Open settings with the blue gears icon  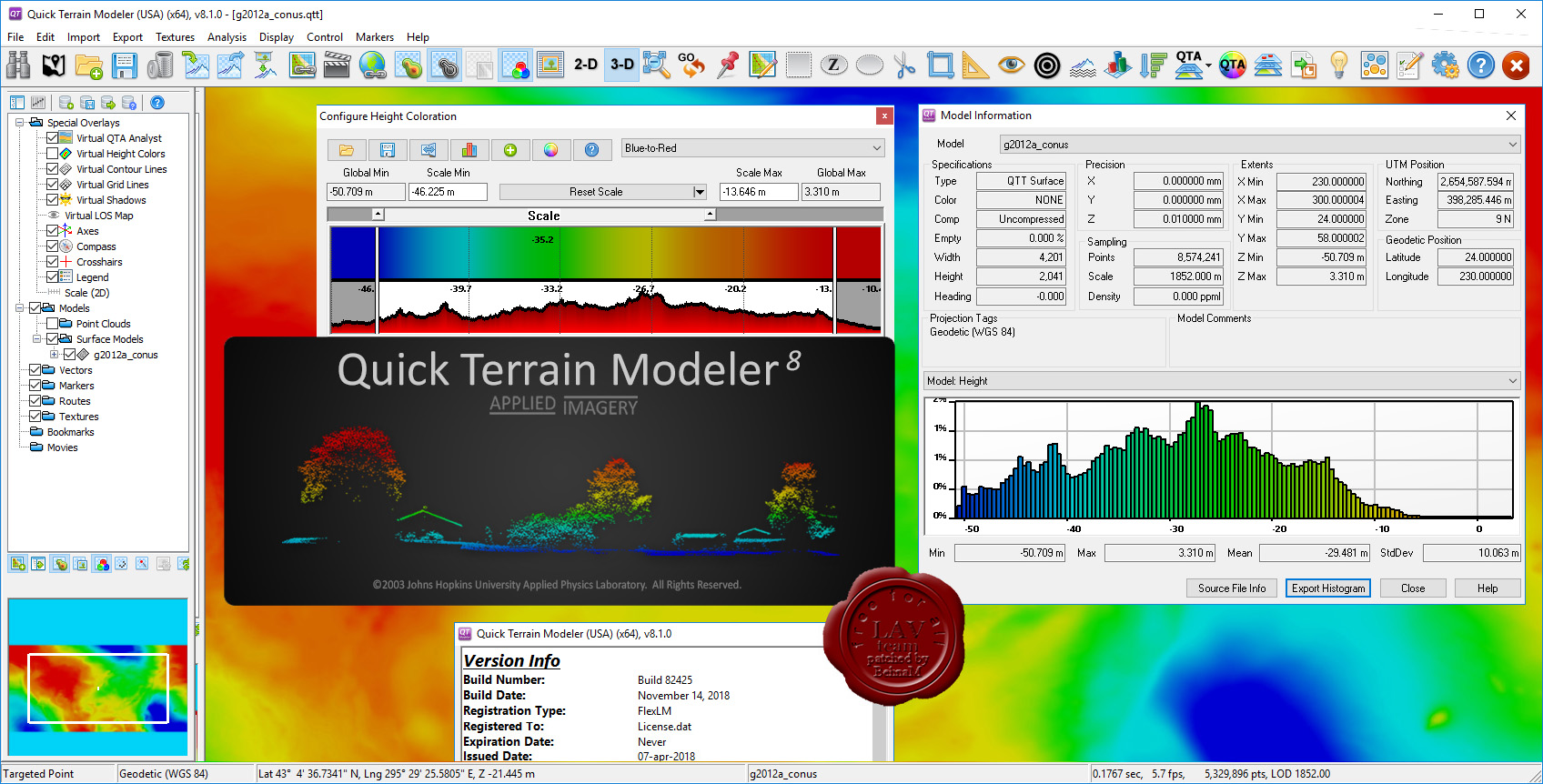tap(1446, 65)
